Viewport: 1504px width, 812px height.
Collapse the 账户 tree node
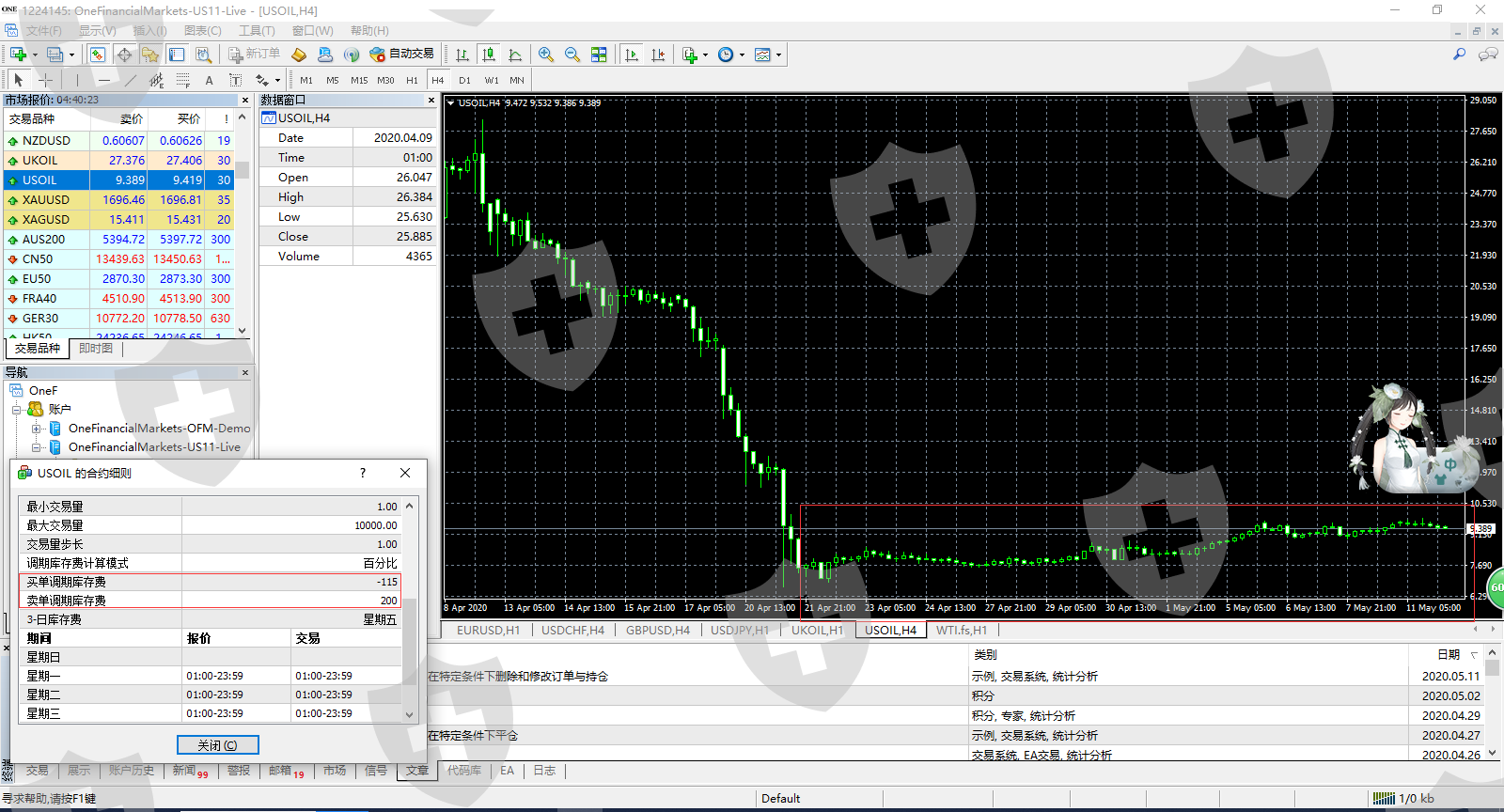click(16, 410)
